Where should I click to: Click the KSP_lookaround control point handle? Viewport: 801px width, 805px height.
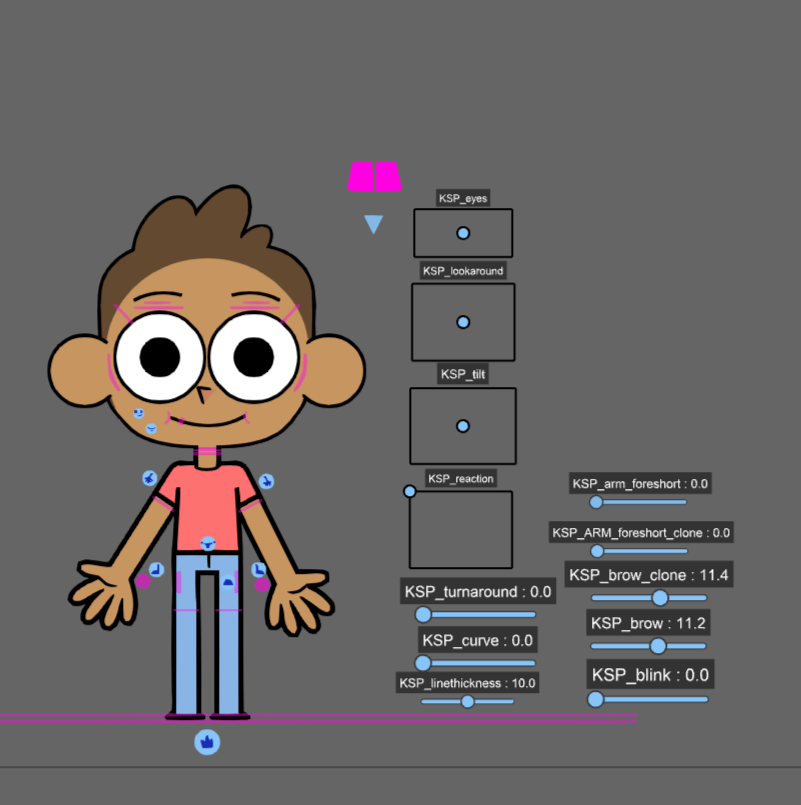point(463,322)
